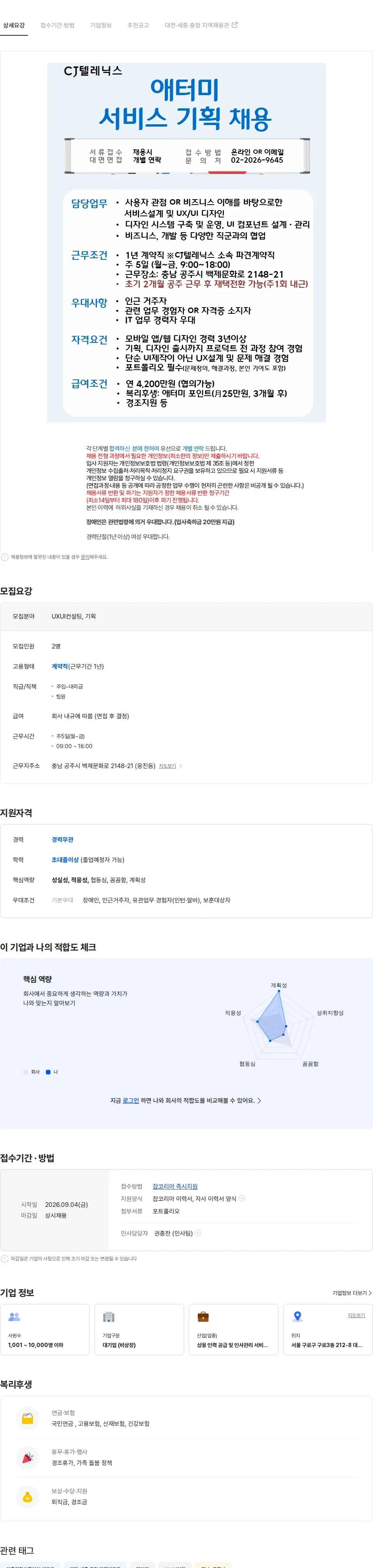Click the 초대졸이상 education text
The width and height of the screenshot is (373, 1568).
[65, 859]
